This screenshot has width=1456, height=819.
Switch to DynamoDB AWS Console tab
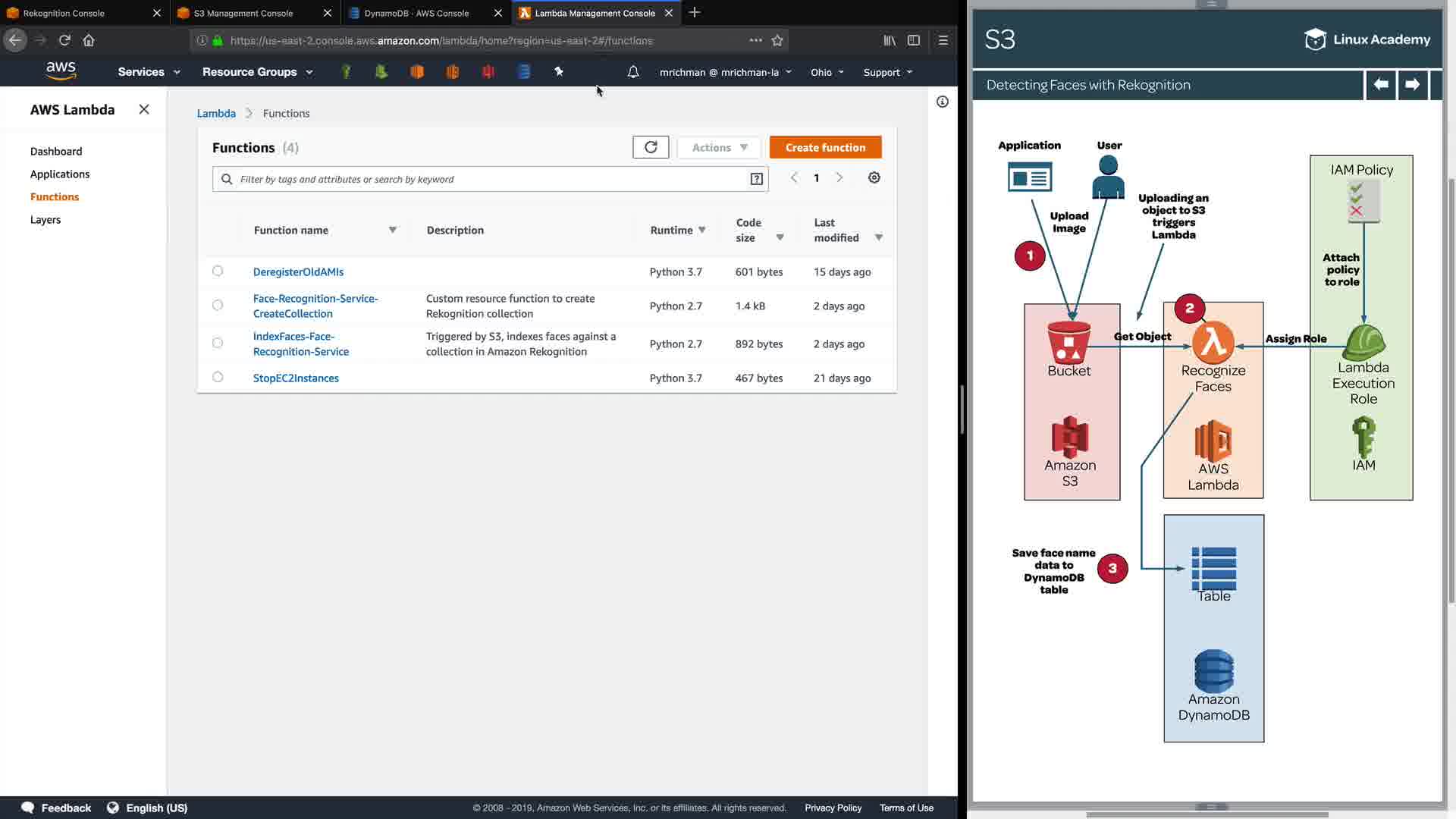coord(416,13)
